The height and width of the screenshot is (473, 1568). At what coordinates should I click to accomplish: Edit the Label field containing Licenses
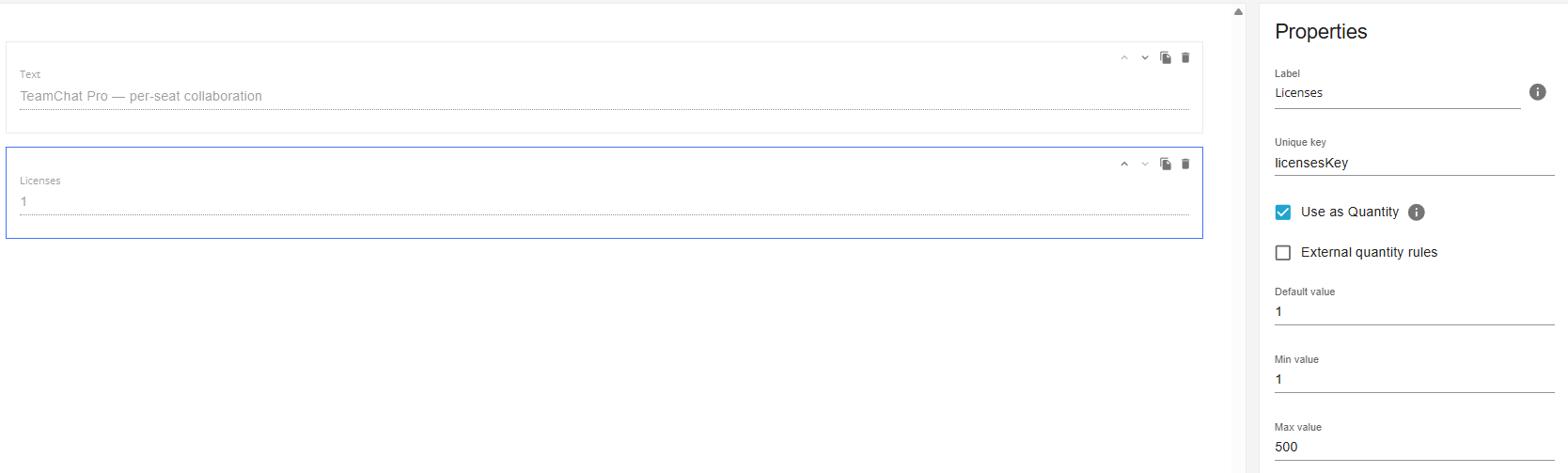(x=1397, y=93)
